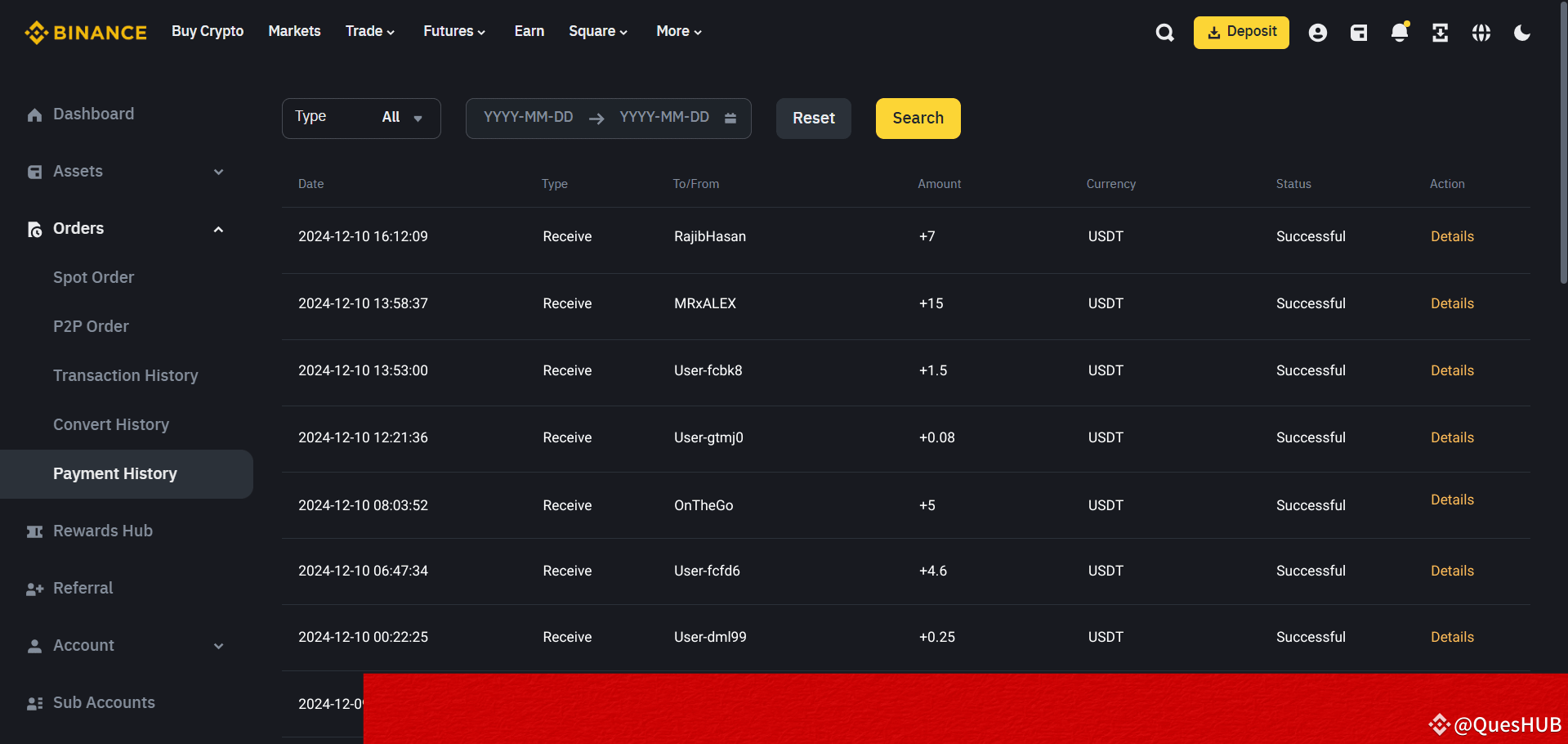View Details for User-fcfd6 payment
Viewport: 1568px width, 744px height.
click(1452, 571)
